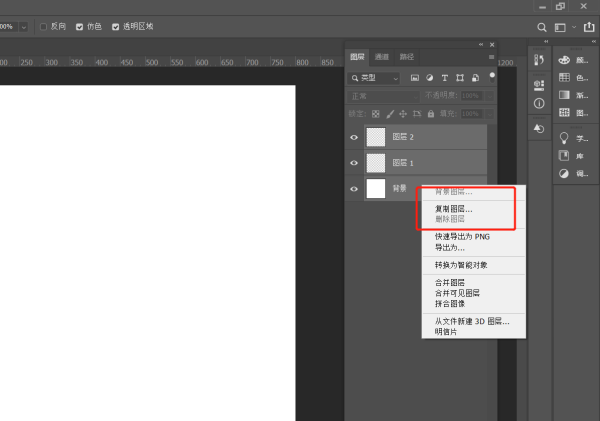Open the Gradients panel icon
Viewport: 600px width, 421px height.
point(564,95)
